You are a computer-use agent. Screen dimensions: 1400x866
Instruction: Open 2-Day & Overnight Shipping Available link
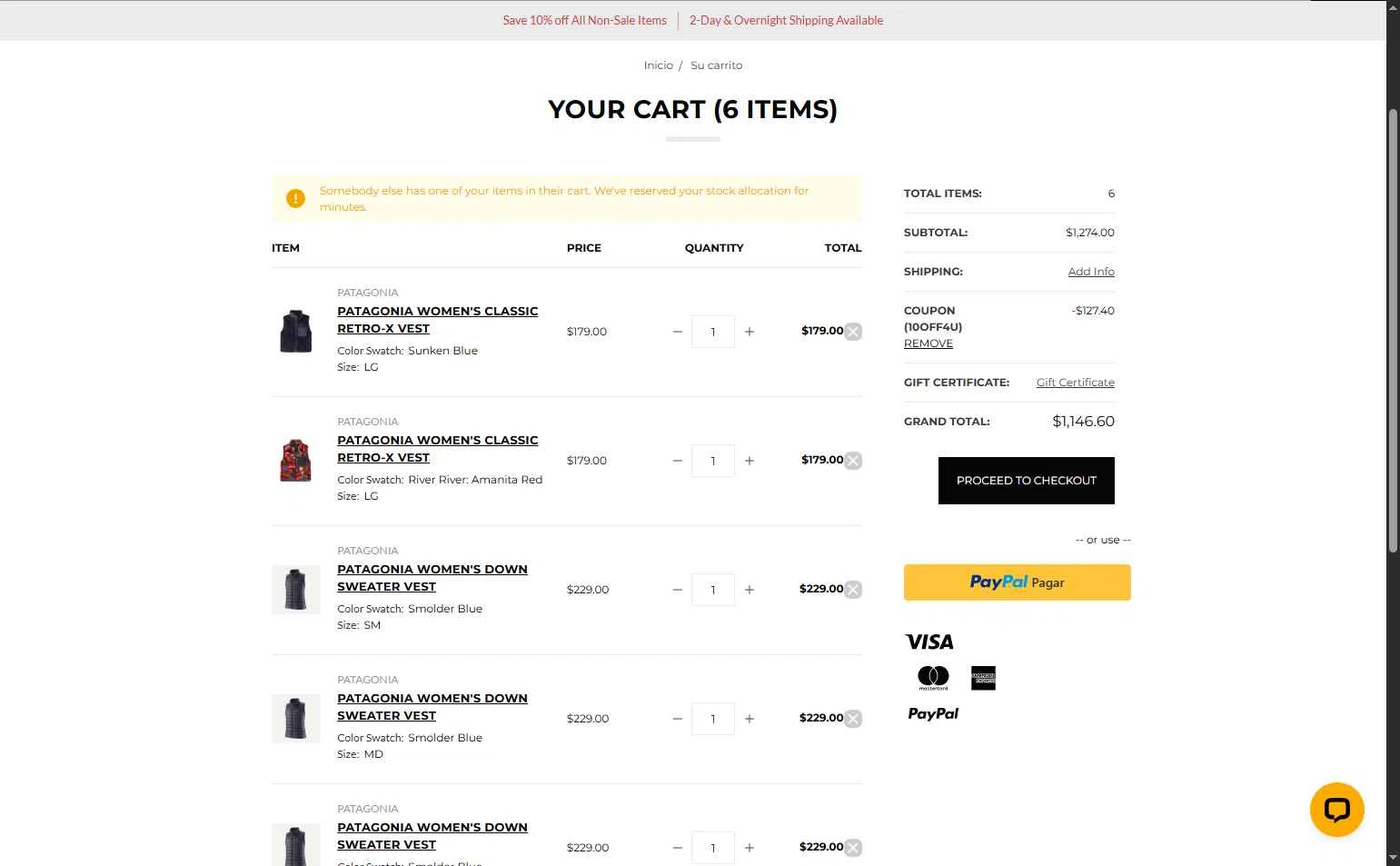point(786,20)
